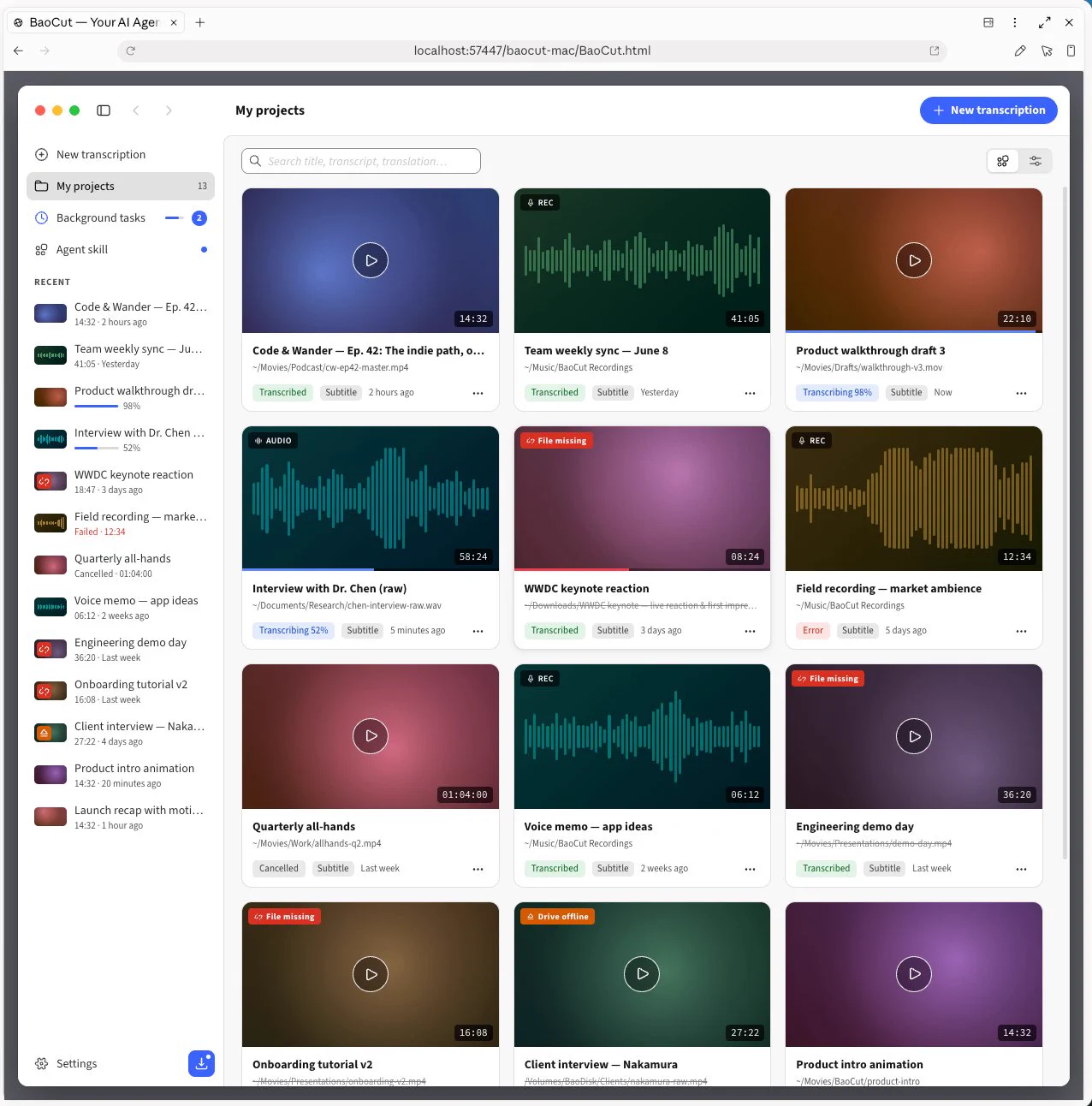1092x1106 pixels.
Task: Reload the page in browser
Action: (131, 51)
